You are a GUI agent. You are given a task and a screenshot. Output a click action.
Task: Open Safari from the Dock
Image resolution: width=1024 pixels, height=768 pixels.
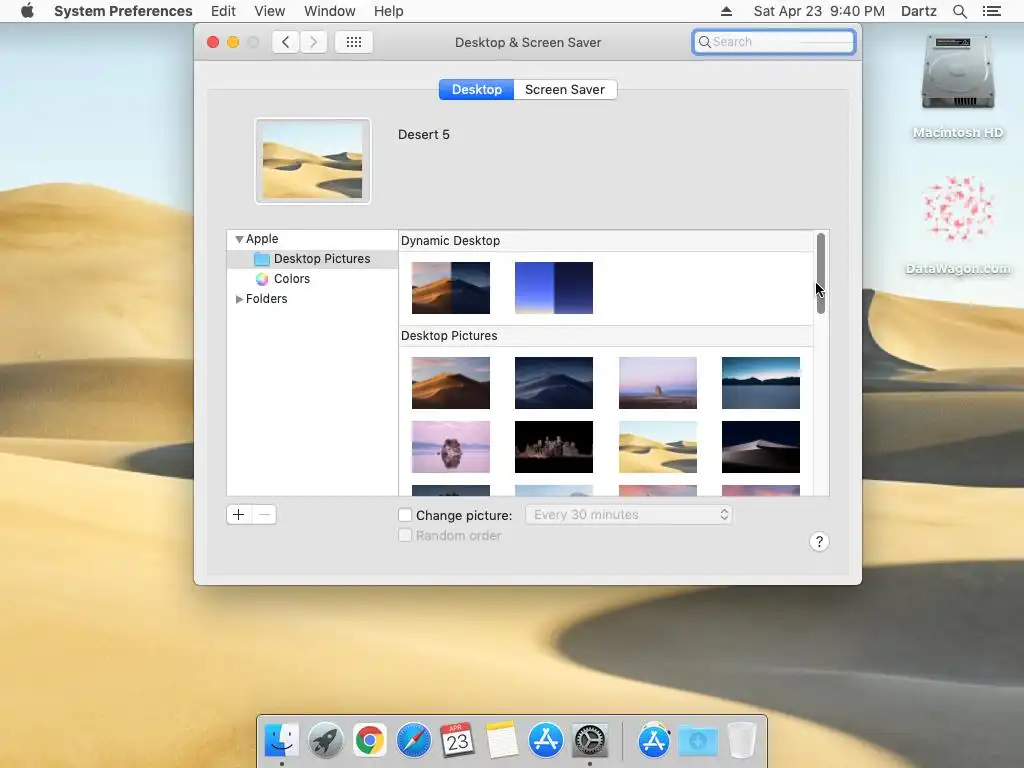pyautogui.click(x=413, y=740)
